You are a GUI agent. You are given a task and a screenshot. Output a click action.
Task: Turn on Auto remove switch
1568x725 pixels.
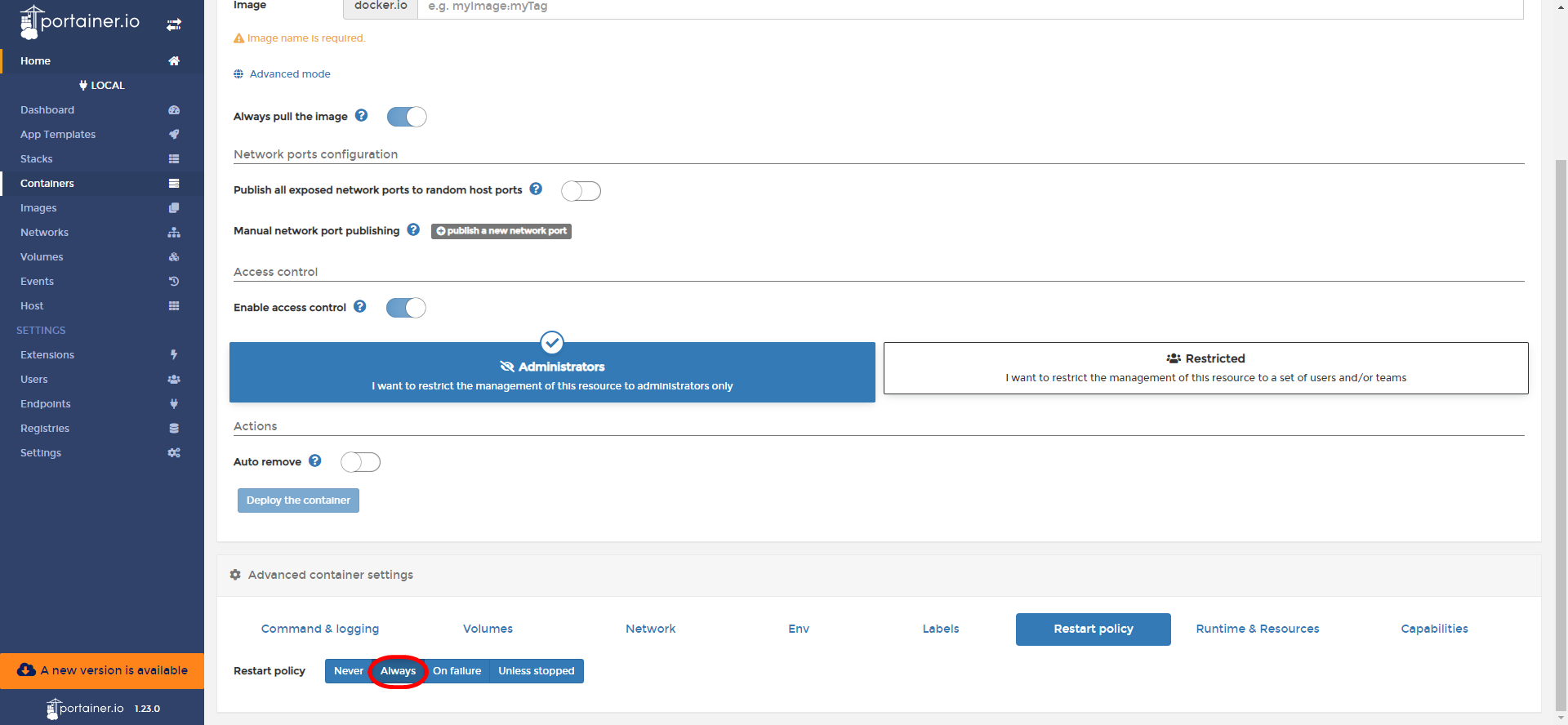point(360,462)
